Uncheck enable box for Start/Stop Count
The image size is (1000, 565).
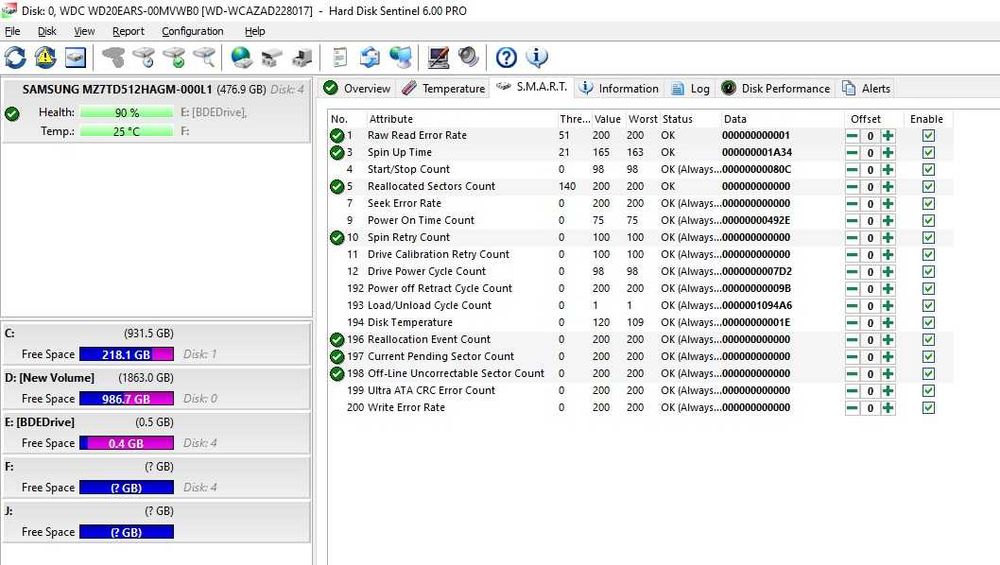[x=929, y=169]
